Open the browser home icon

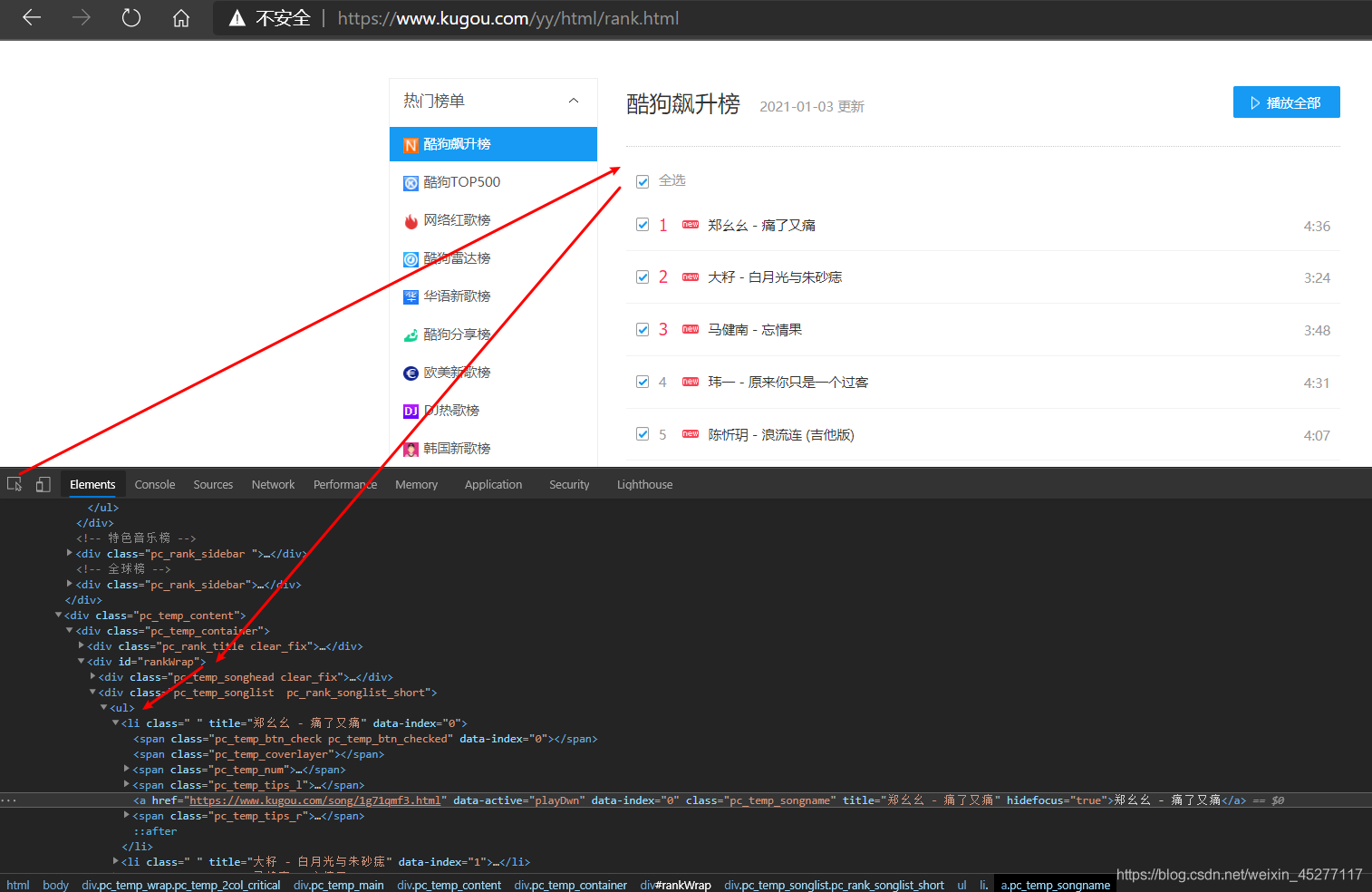(181, 17)
